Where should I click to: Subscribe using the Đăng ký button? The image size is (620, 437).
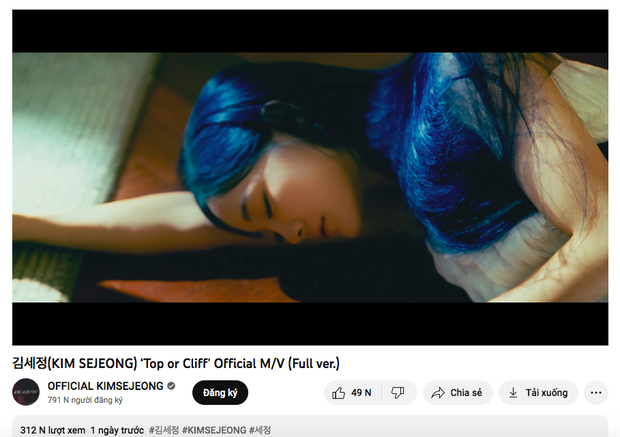coord(220,393)
